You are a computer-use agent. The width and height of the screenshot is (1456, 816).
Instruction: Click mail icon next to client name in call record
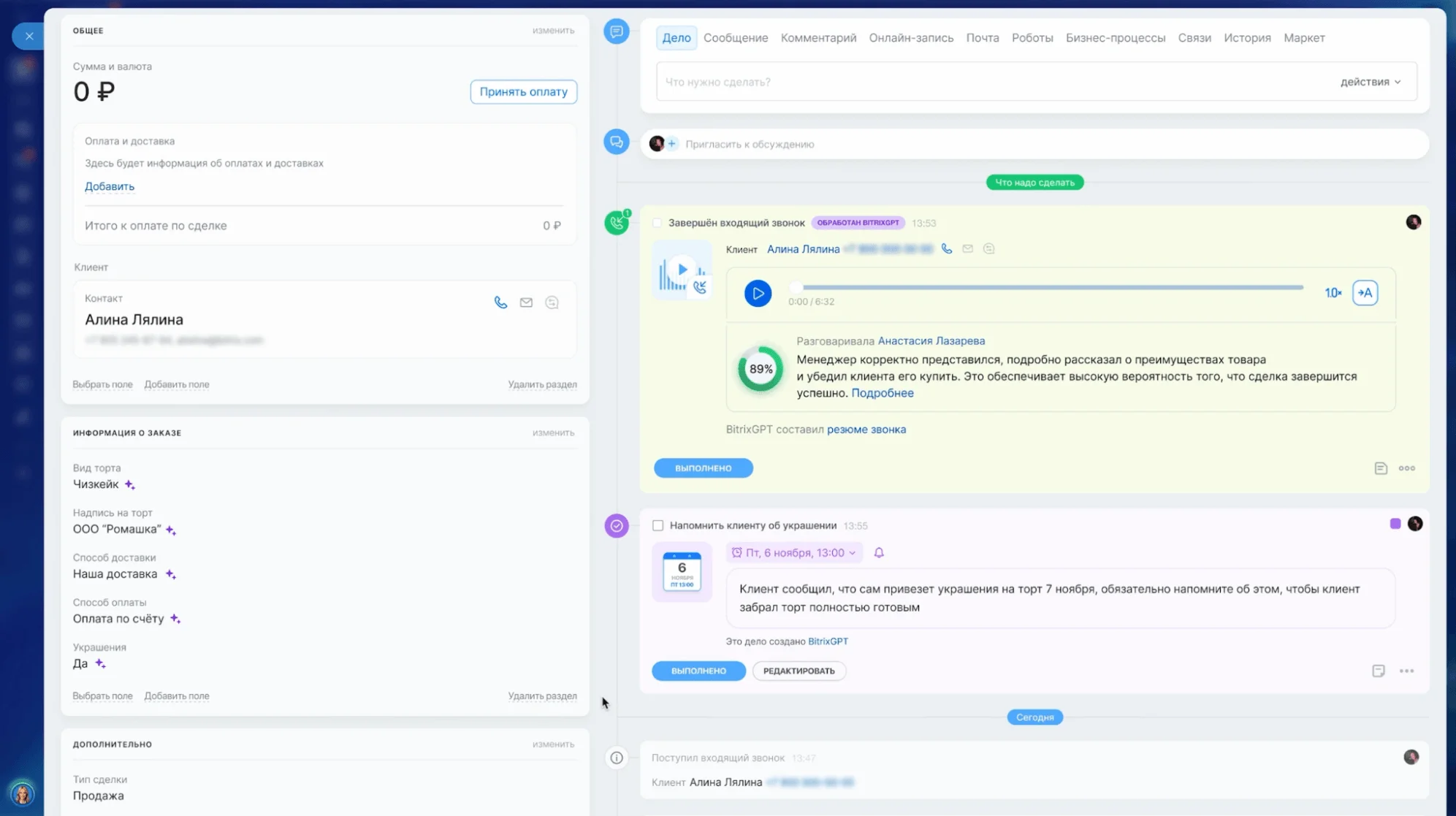[x=967, y=249]
